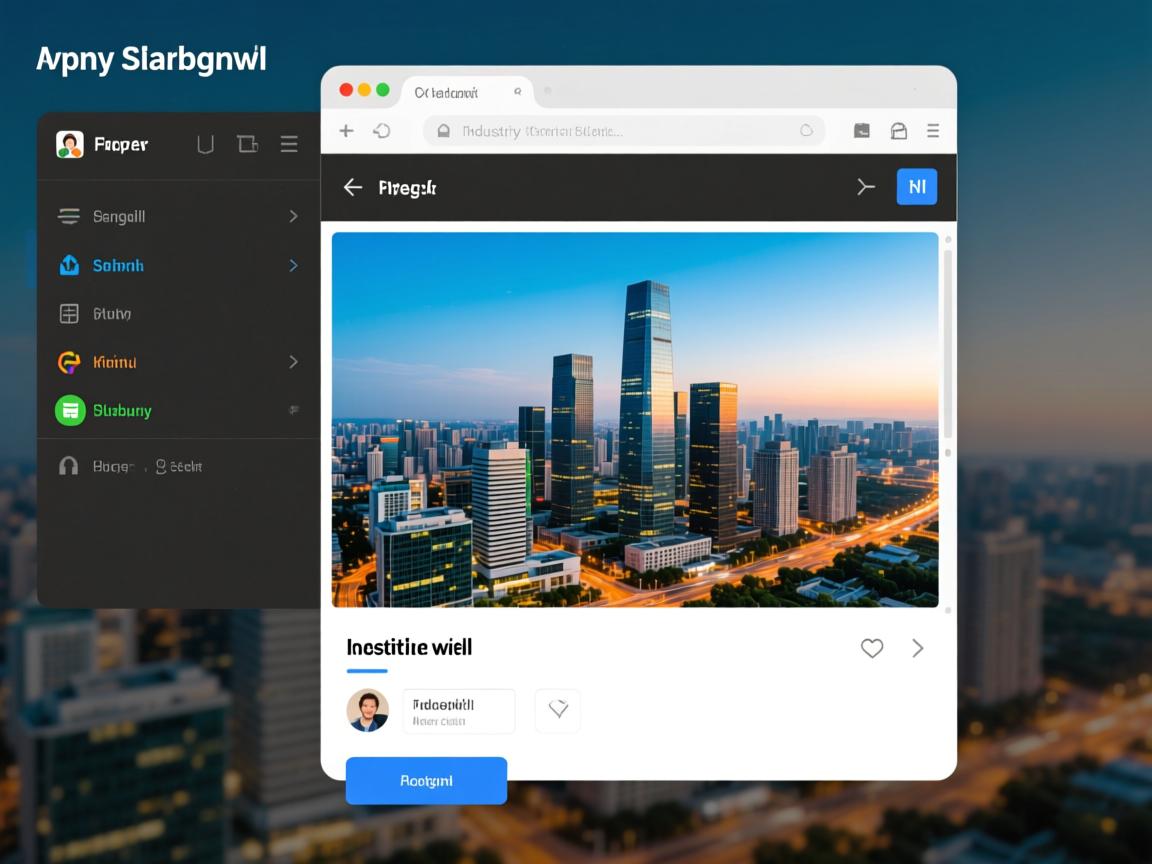The width and height of the screenshot is (1152, 864).
Task: Expand the Sohmh sidebar chevron
Action: [293, 265]
